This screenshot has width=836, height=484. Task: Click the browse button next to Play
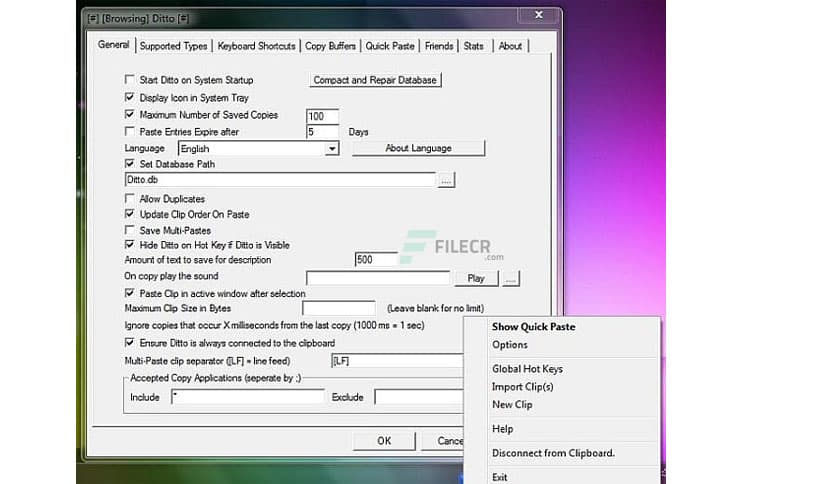(511, 278)
